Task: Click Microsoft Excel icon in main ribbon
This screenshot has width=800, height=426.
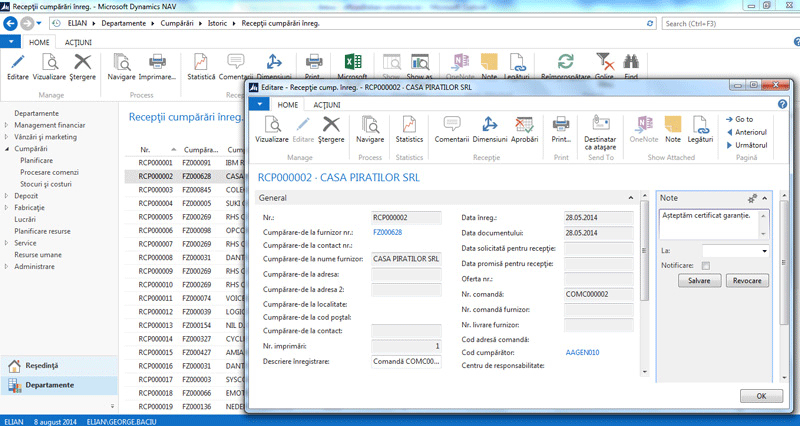Action: pos(353,63)
